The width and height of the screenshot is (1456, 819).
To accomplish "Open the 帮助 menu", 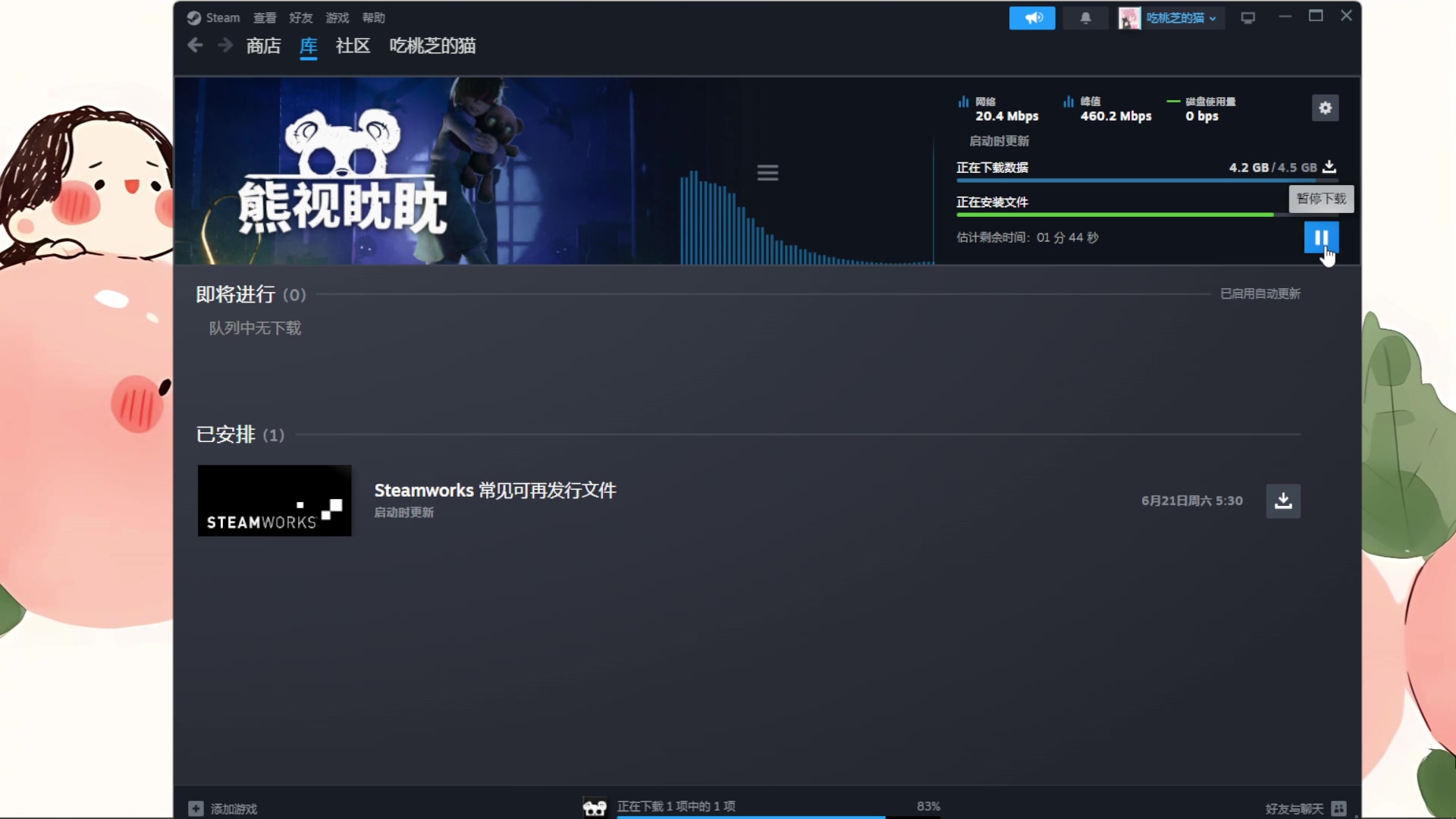I will coord(374,17).
